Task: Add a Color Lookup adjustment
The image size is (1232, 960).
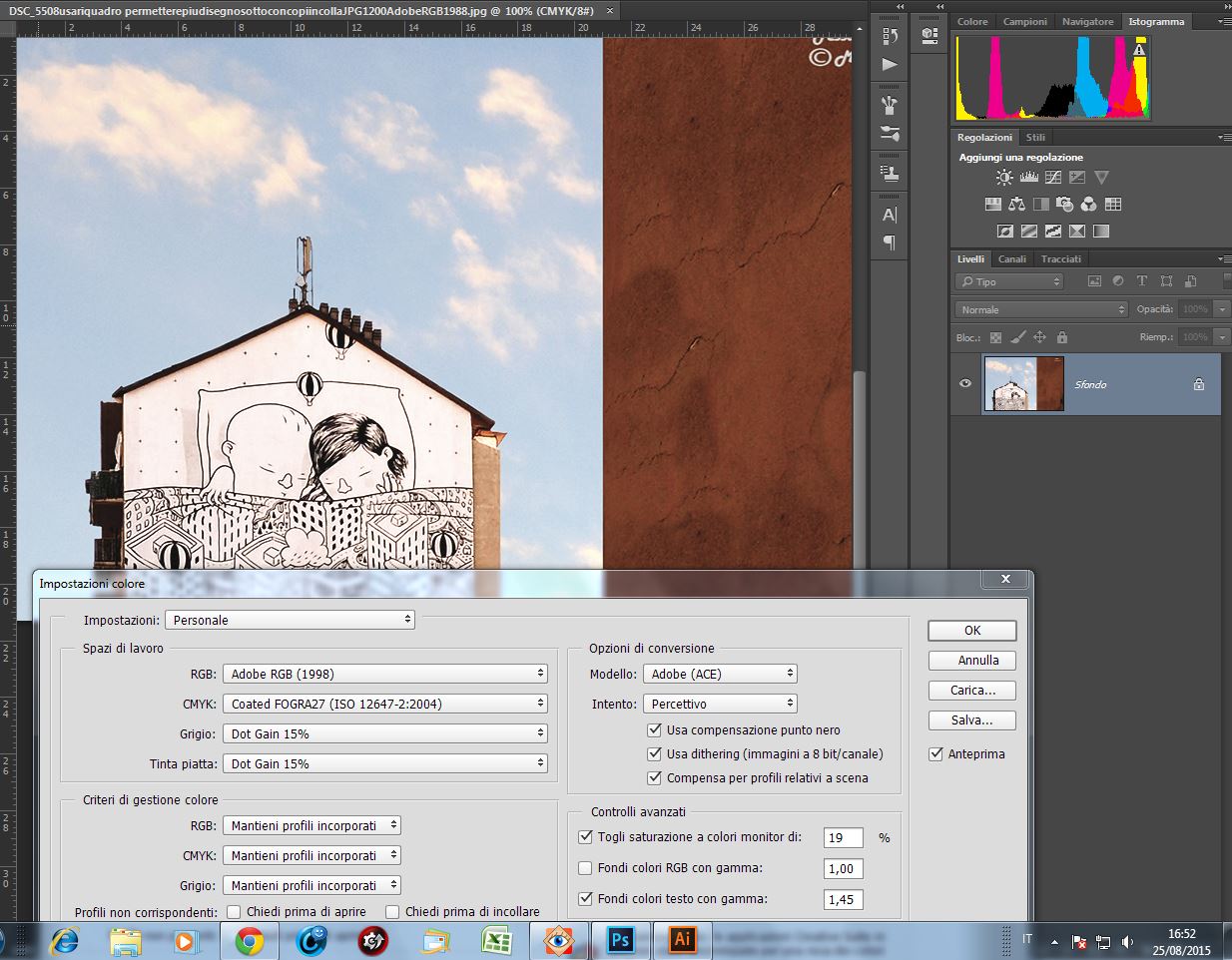Action: point(1113,205)
